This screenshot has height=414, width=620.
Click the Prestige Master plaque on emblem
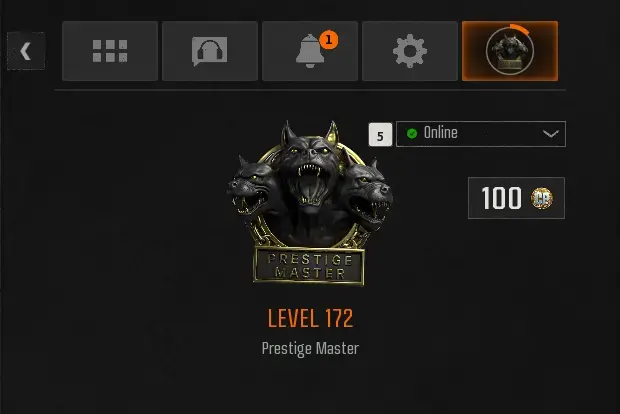(309, 265)
